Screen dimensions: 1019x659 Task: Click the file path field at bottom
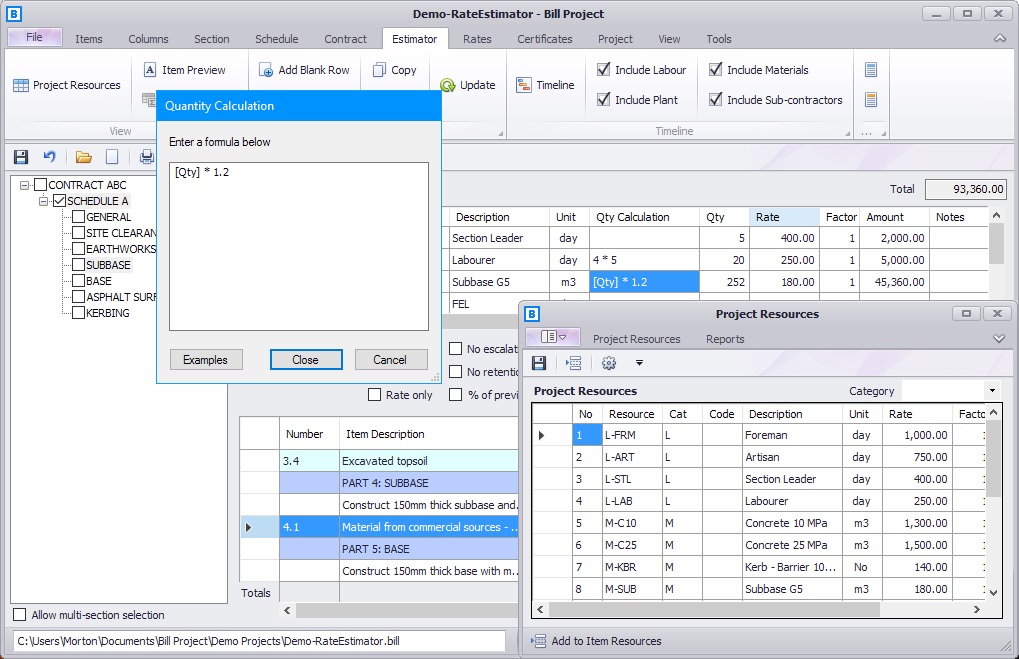click(x=260, y=641)
